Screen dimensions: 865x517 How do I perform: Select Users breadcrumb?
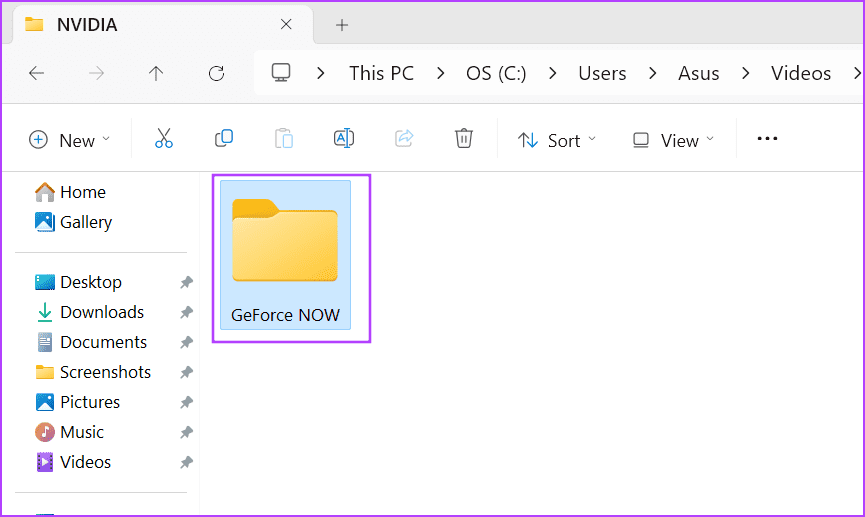tap(602, 73)
